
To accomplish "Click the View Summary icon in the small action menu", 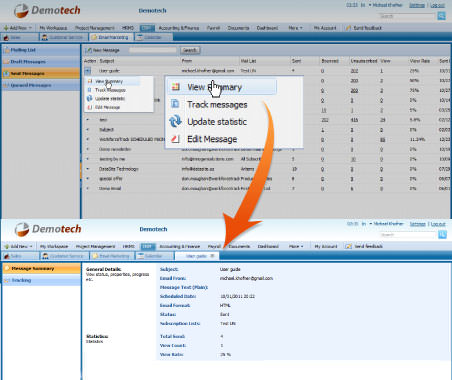I will point(90,81).
